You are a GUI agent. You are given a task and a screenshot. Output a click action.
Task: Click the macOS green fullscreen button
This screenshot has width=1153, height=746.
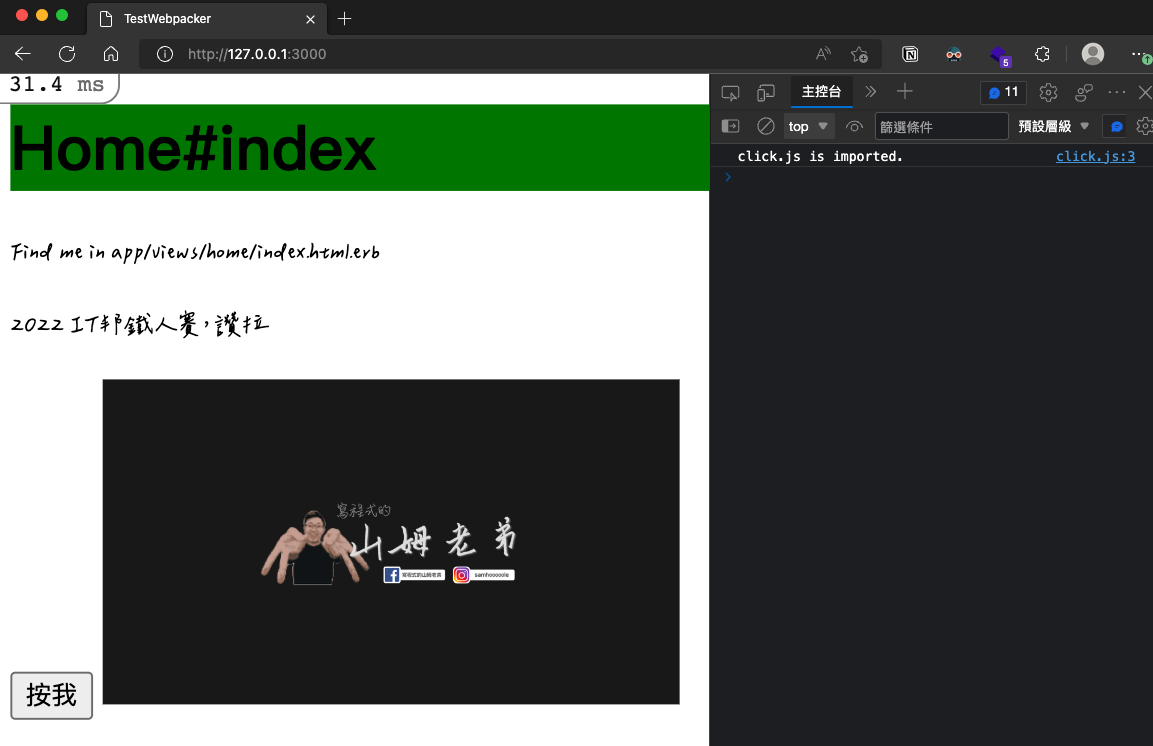click(x=62, y=15)
